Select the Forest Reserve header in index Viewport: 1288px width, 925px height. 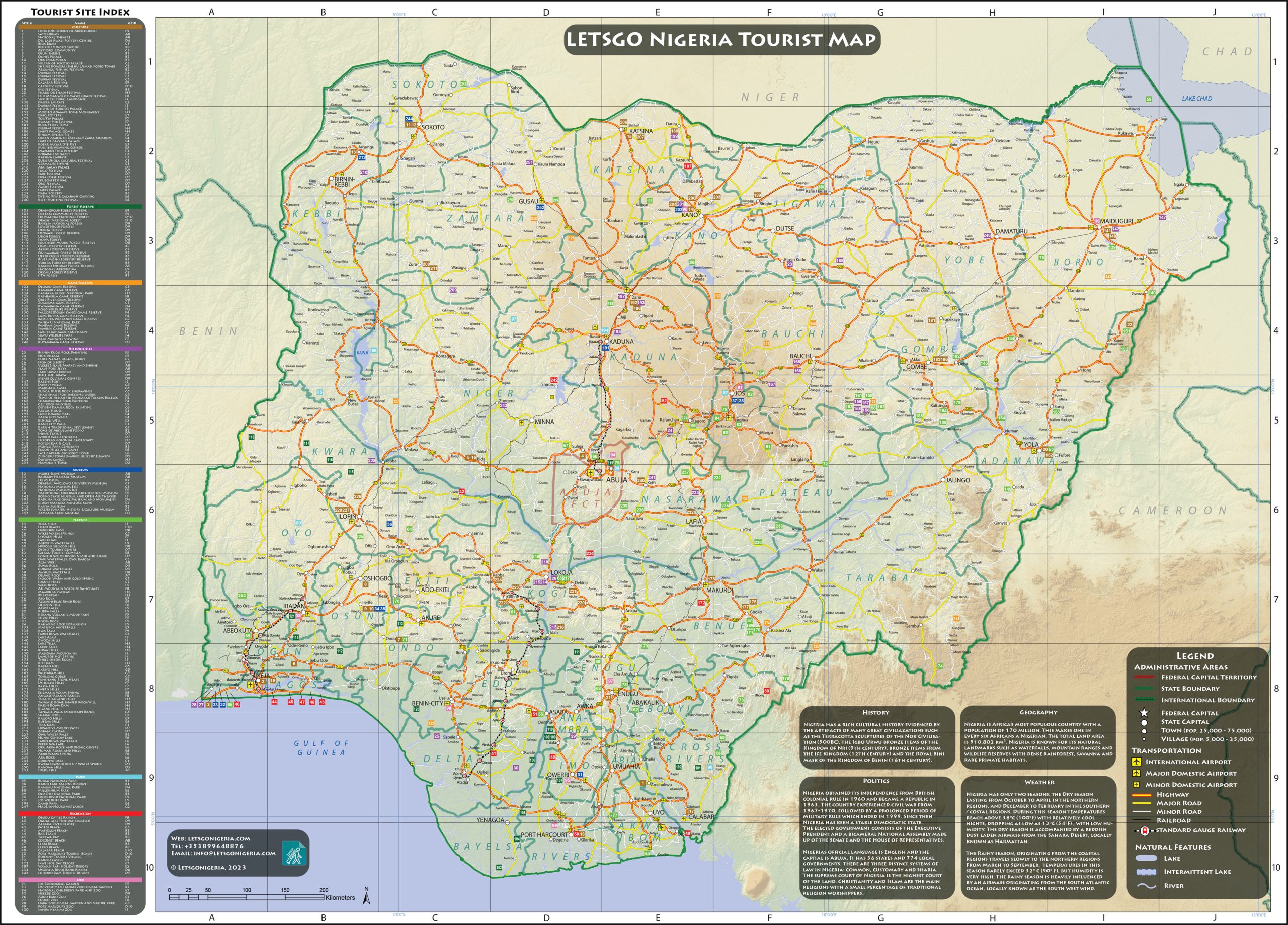pos(80,207)
